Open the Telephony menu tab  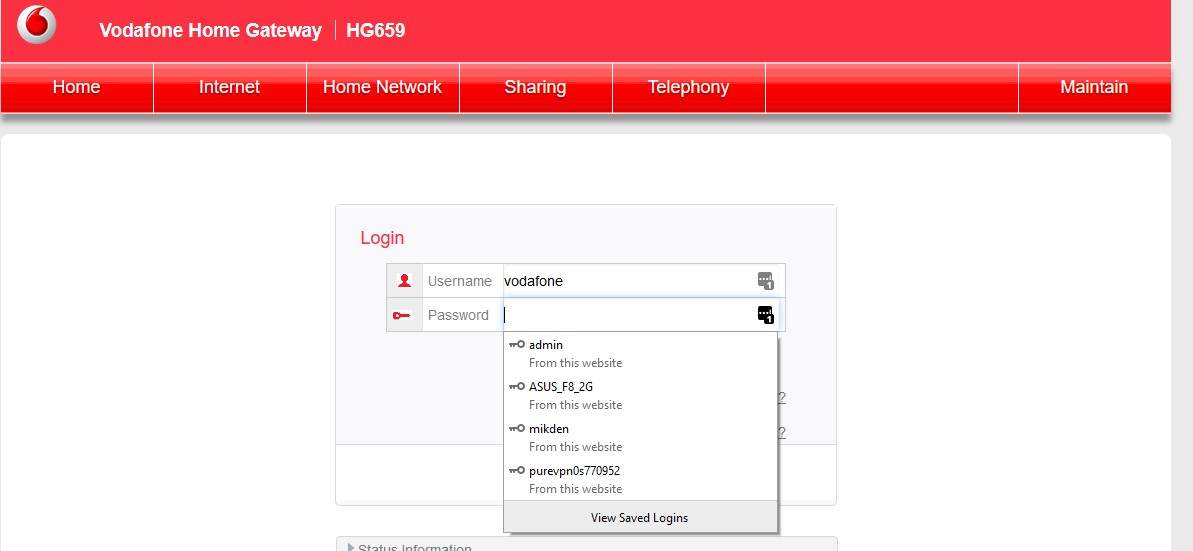tap(689, 88)
